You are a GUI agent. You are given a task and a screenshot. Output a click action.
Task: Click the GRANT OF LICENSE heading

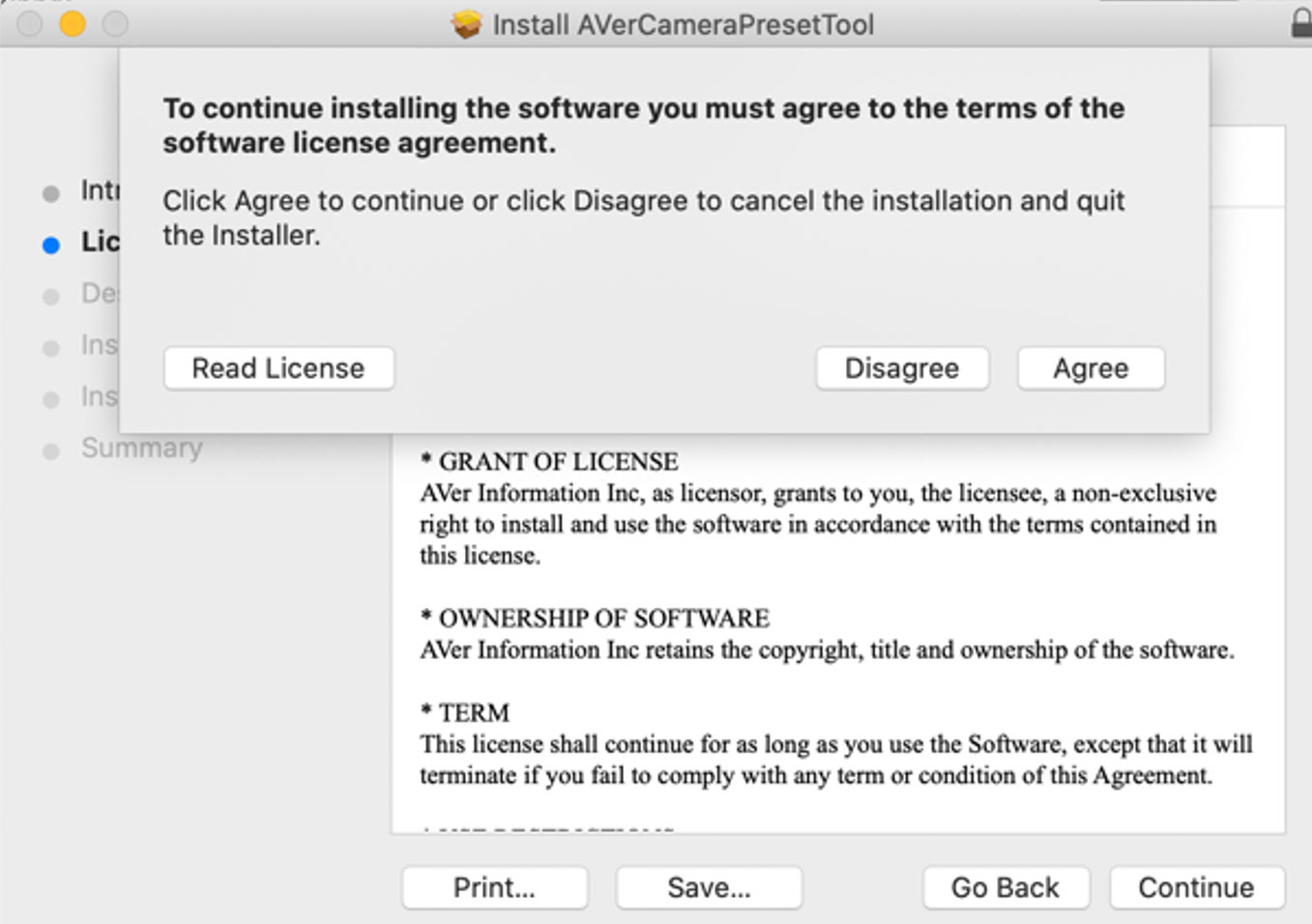(558, 461)
